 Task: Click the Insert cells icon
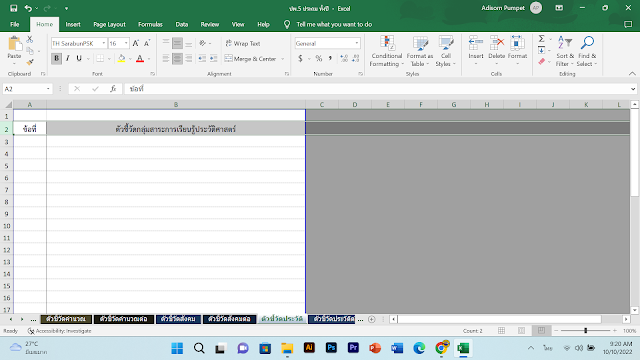click(476, 42)
